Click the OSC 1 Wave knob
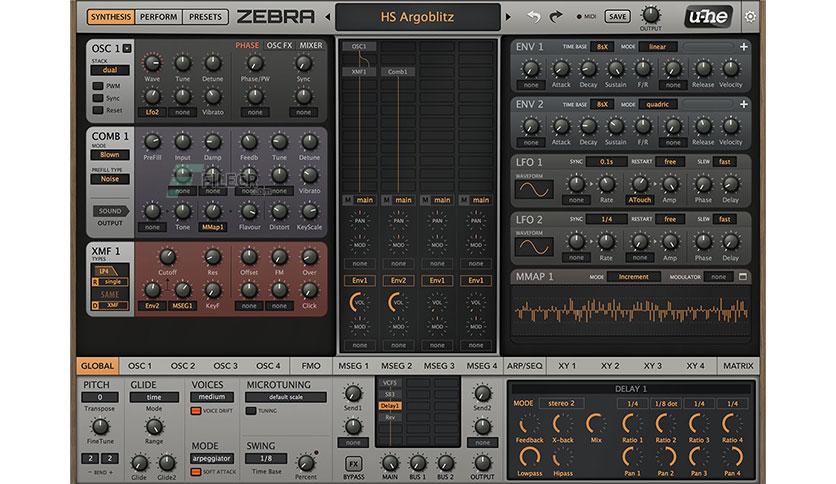Screen dimensions: 836x484 [x=152, y=63]
